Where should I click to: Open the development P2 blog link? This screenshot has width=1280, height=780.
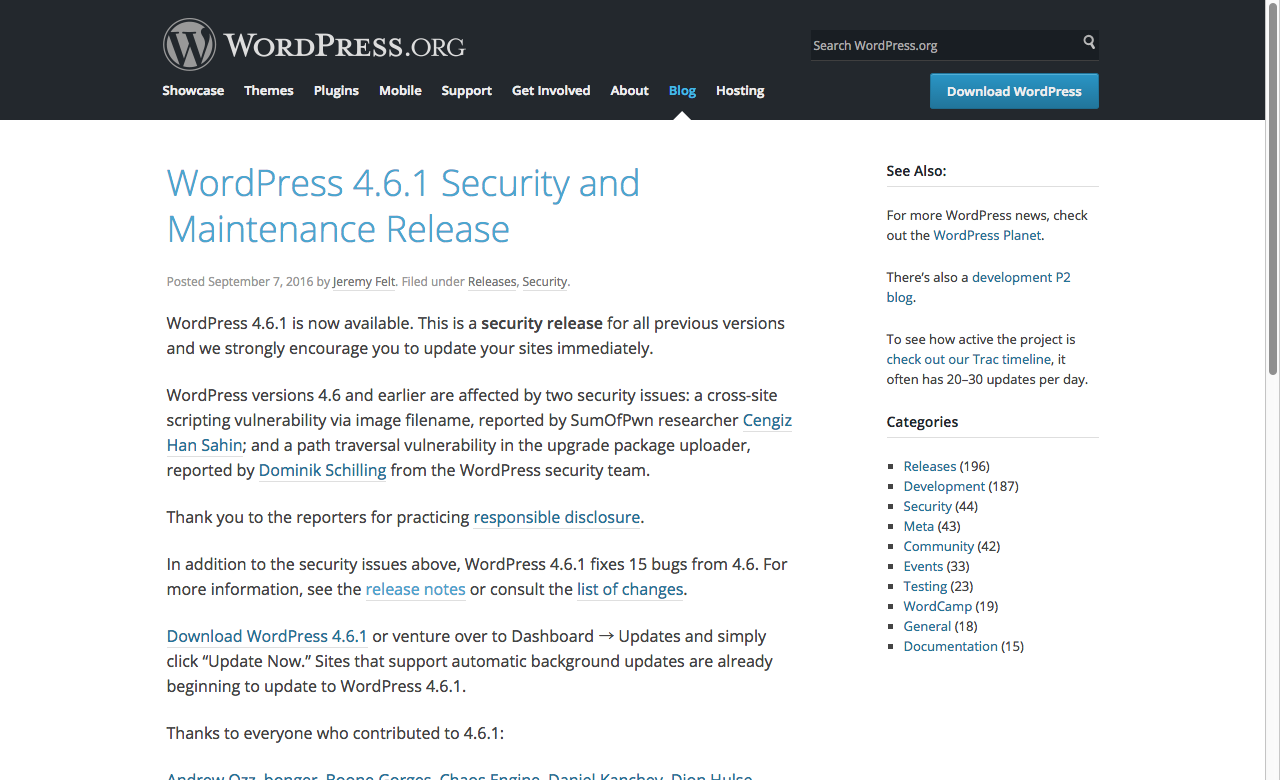pos(978,287)
